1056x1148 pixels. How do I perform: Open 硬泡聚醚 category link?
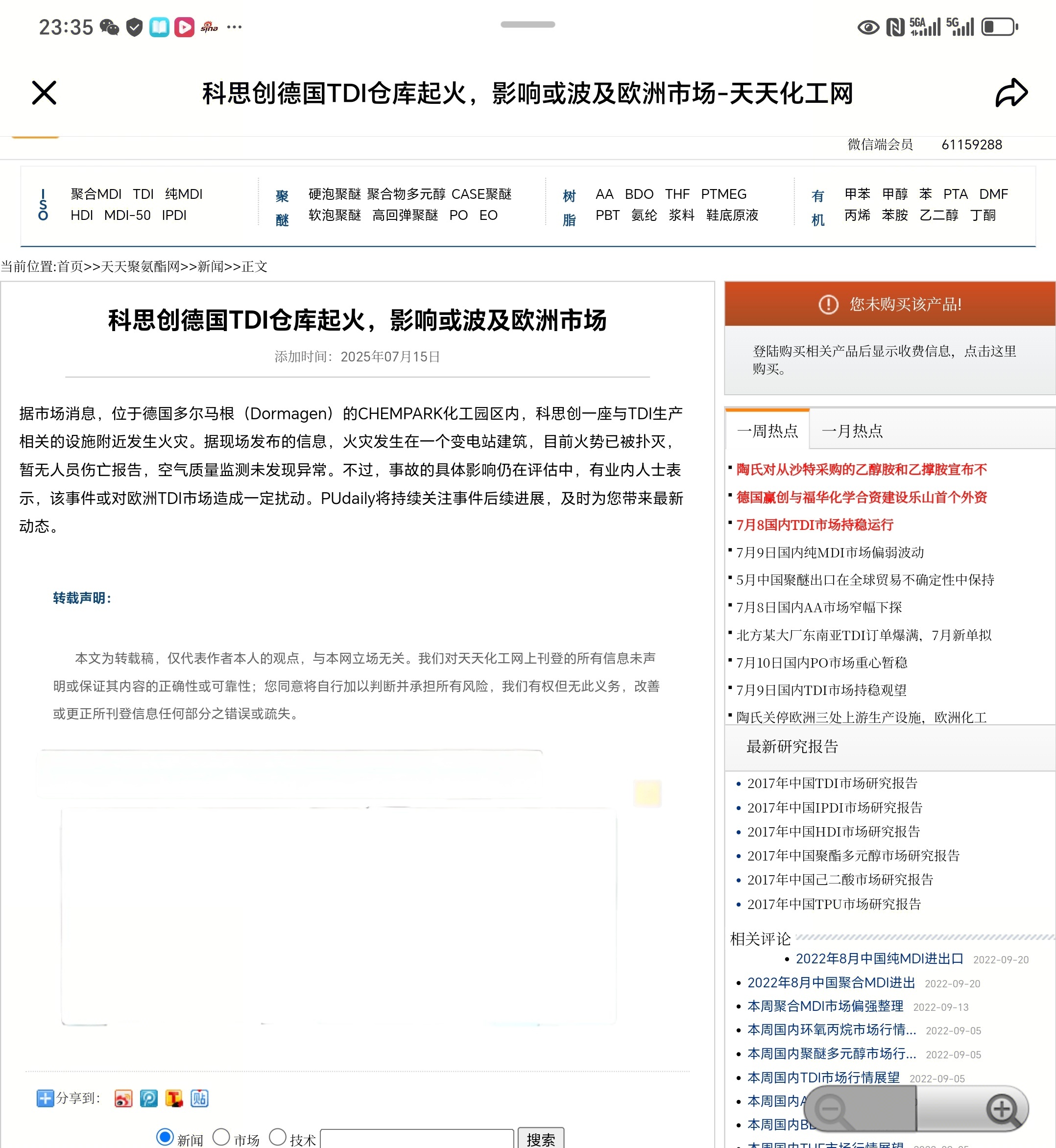tap(335, 194)
